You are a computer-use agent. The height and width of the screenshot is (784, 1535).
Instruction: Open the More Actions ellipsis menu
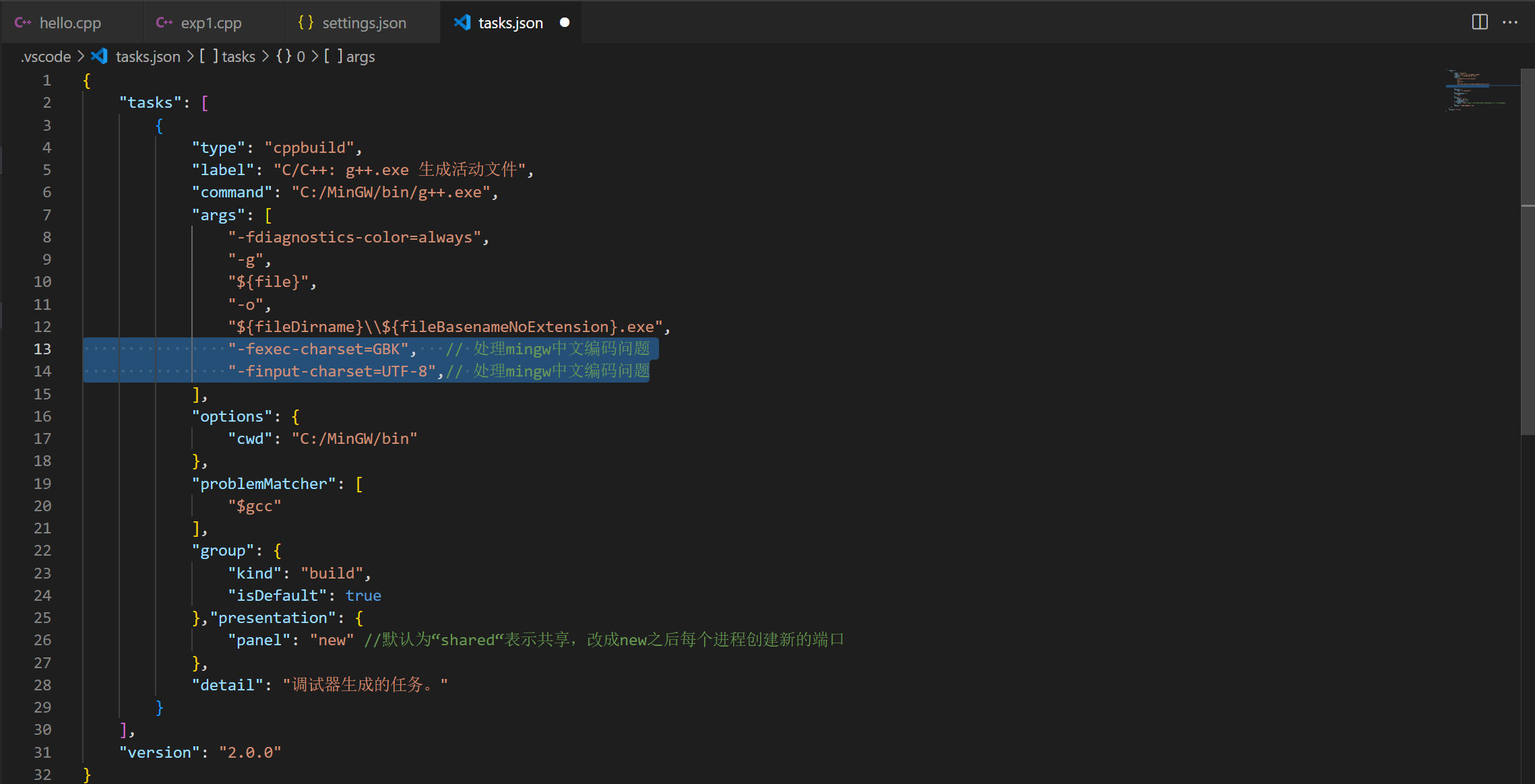click(1510, 22)
